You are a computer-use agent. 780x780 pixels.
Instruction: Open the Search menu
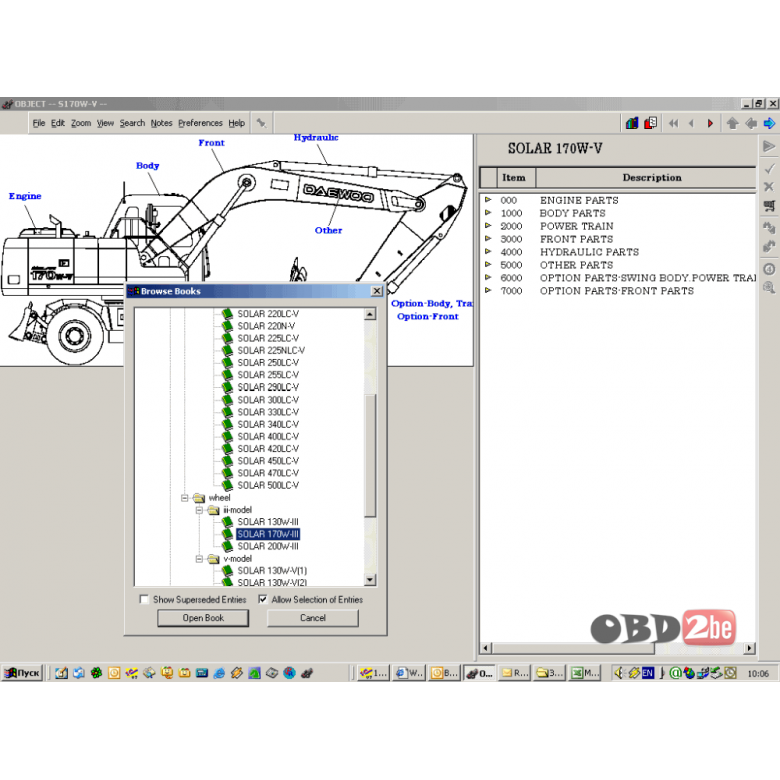(x=132, y=123)
